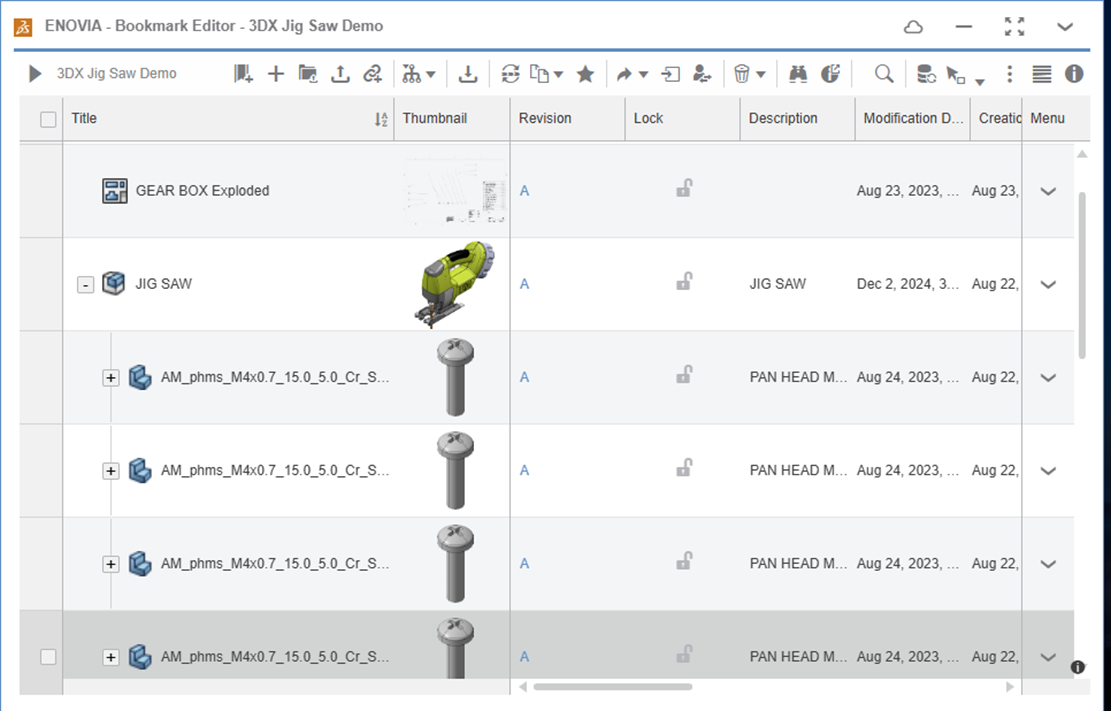
Task: Click the star favorite icon
Action: click(x=585, y=74)
